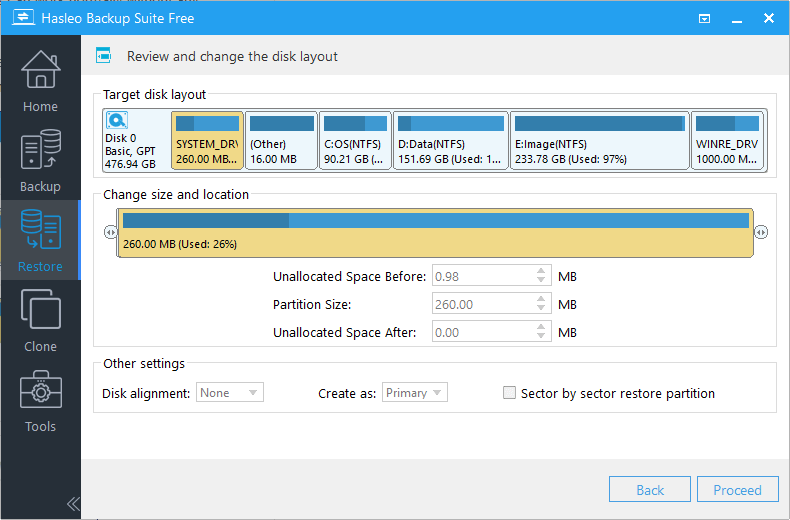Screen dimensions: 790x520
Task: Click the Partition Size spinner arrows
Action: (541, 304)
